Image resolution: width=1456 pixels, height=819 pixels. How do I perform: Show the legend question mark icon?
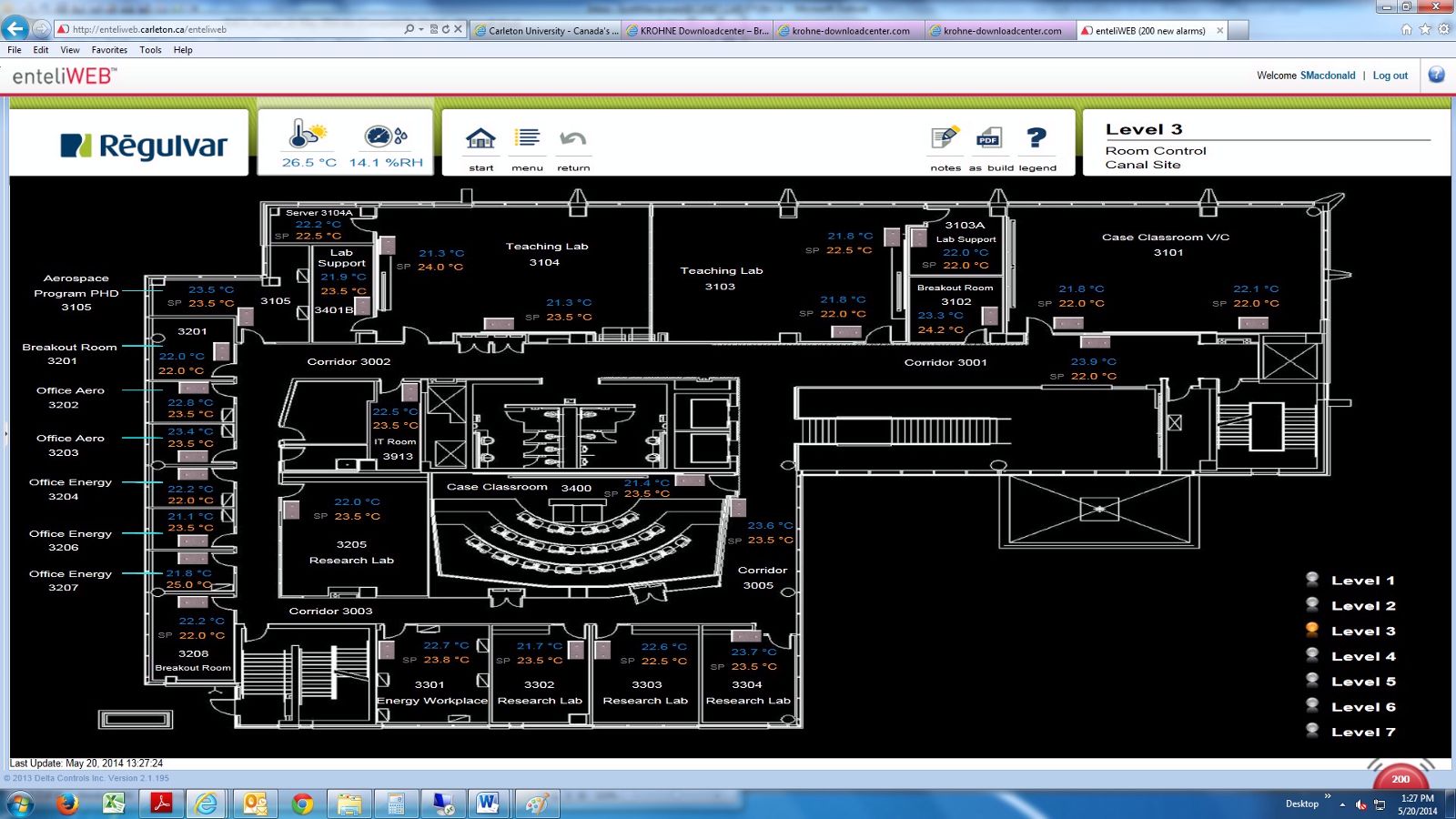(x=1036, y=137)
